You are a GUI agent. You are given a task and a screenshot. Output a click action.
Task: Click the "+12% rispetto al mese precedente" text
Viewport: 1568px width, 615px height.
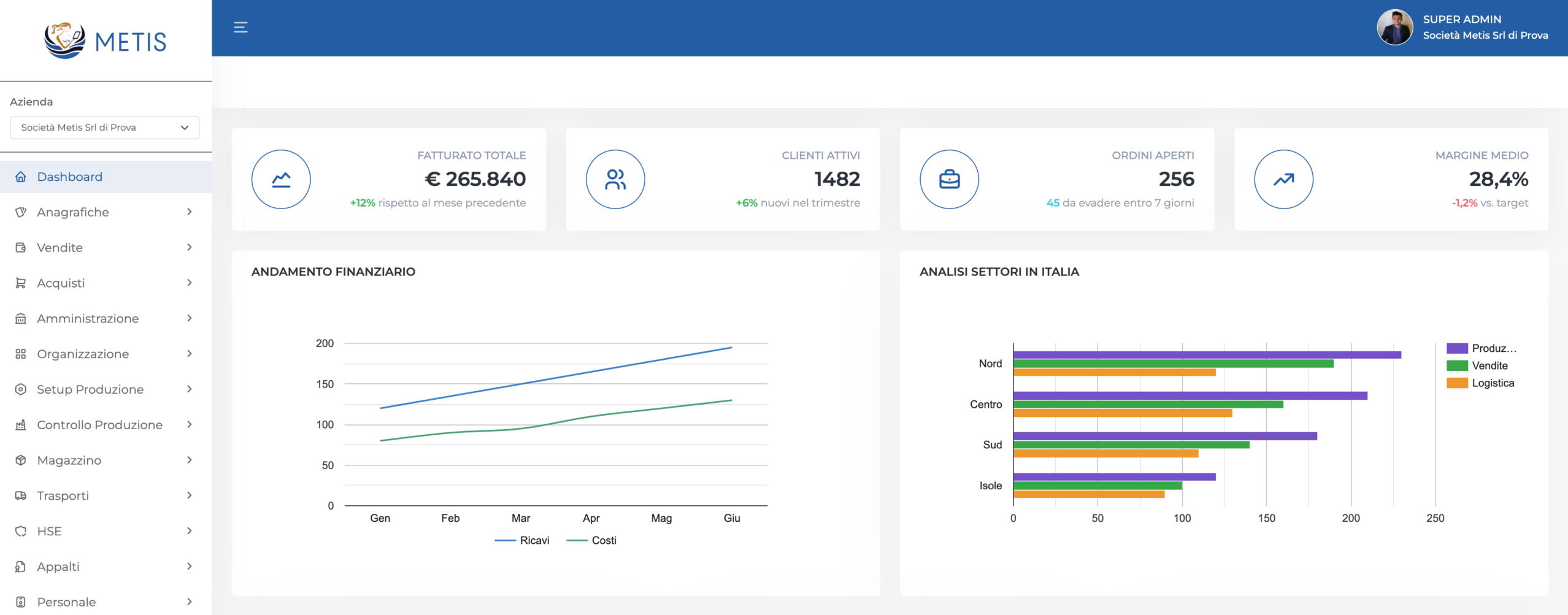438,203
